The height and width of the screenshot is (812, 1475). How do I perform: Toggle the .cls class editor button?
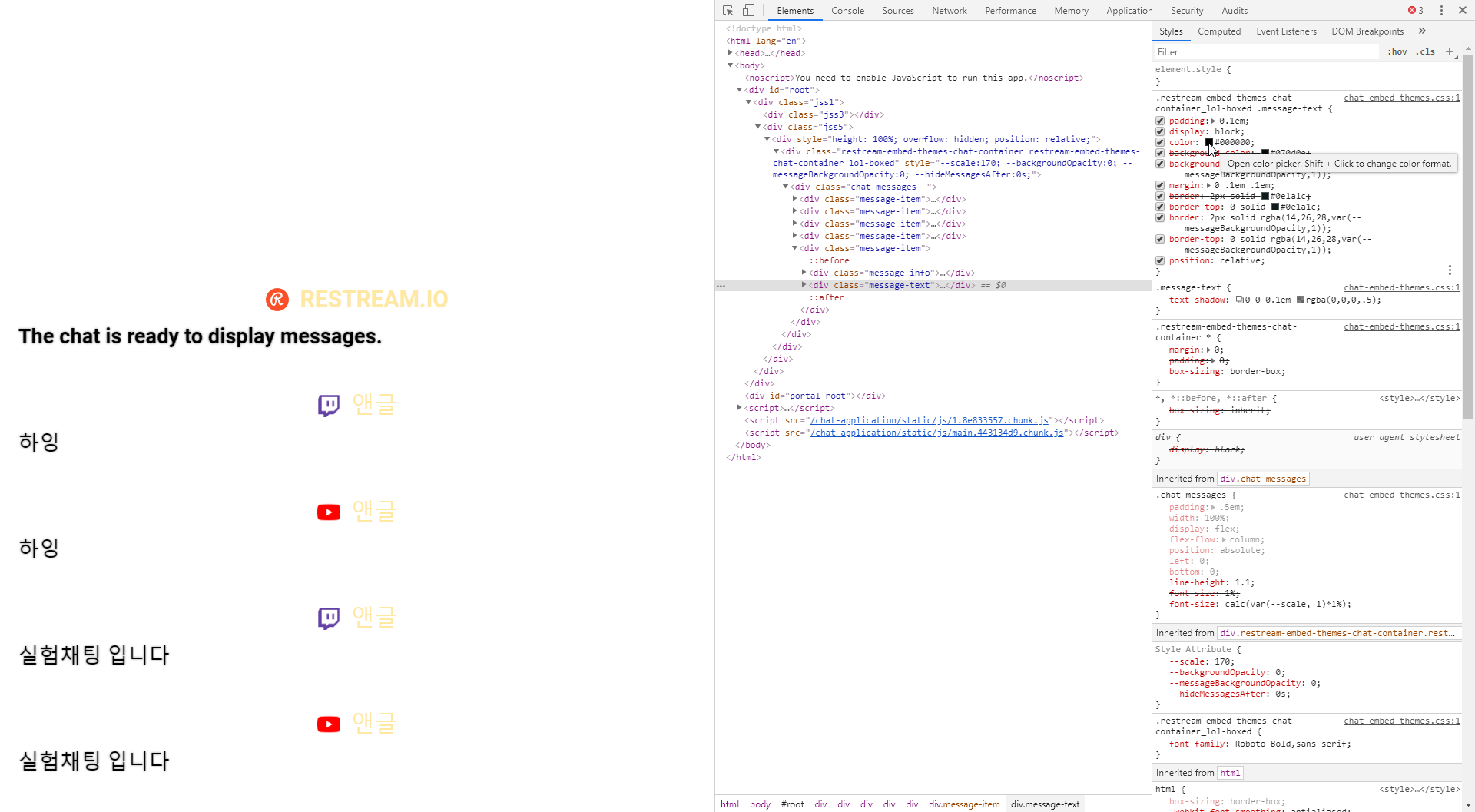click(1426, 51)
